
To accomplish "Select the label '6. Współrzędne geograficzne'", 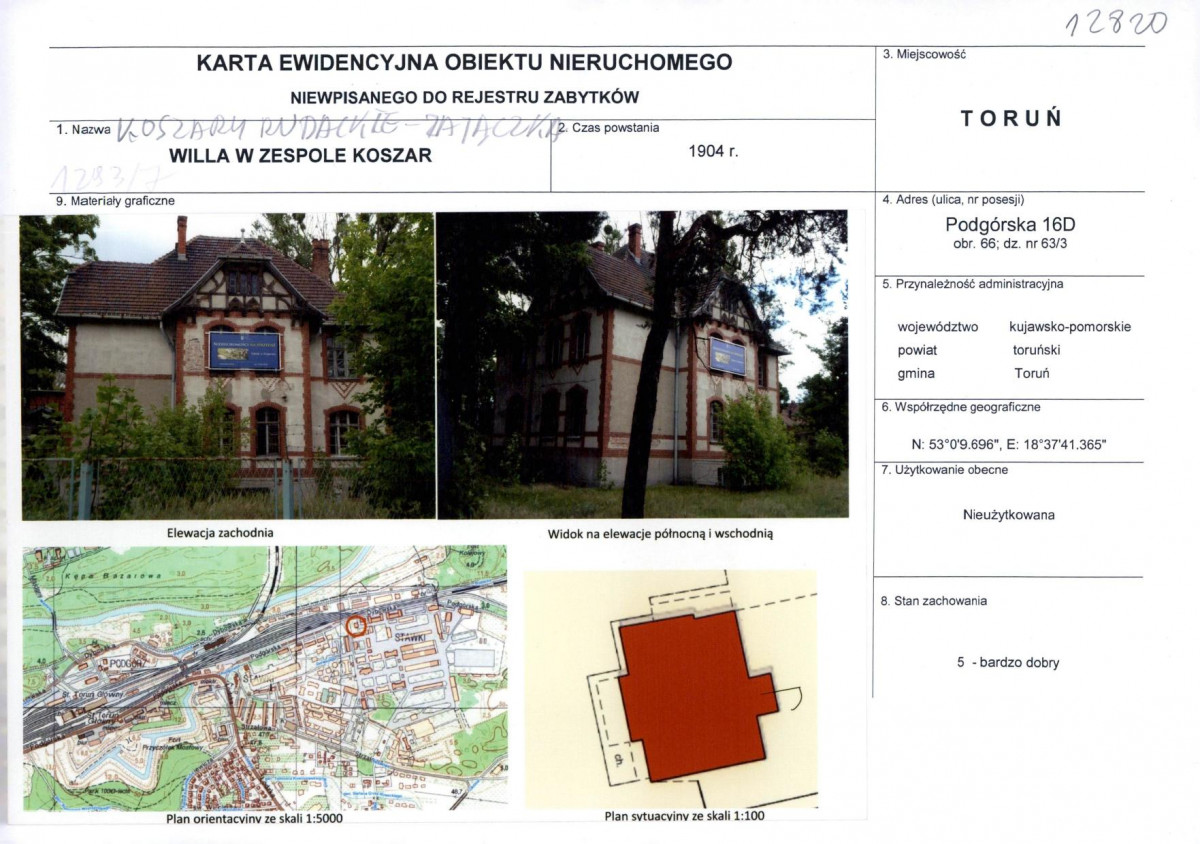I will click(961, 408).
